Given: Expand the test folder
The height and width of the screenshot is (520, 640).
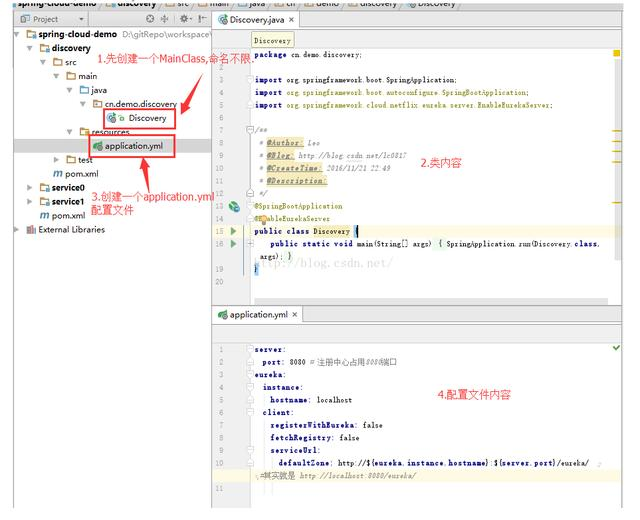Looking at the screenshot, I should tap(57, 160).
